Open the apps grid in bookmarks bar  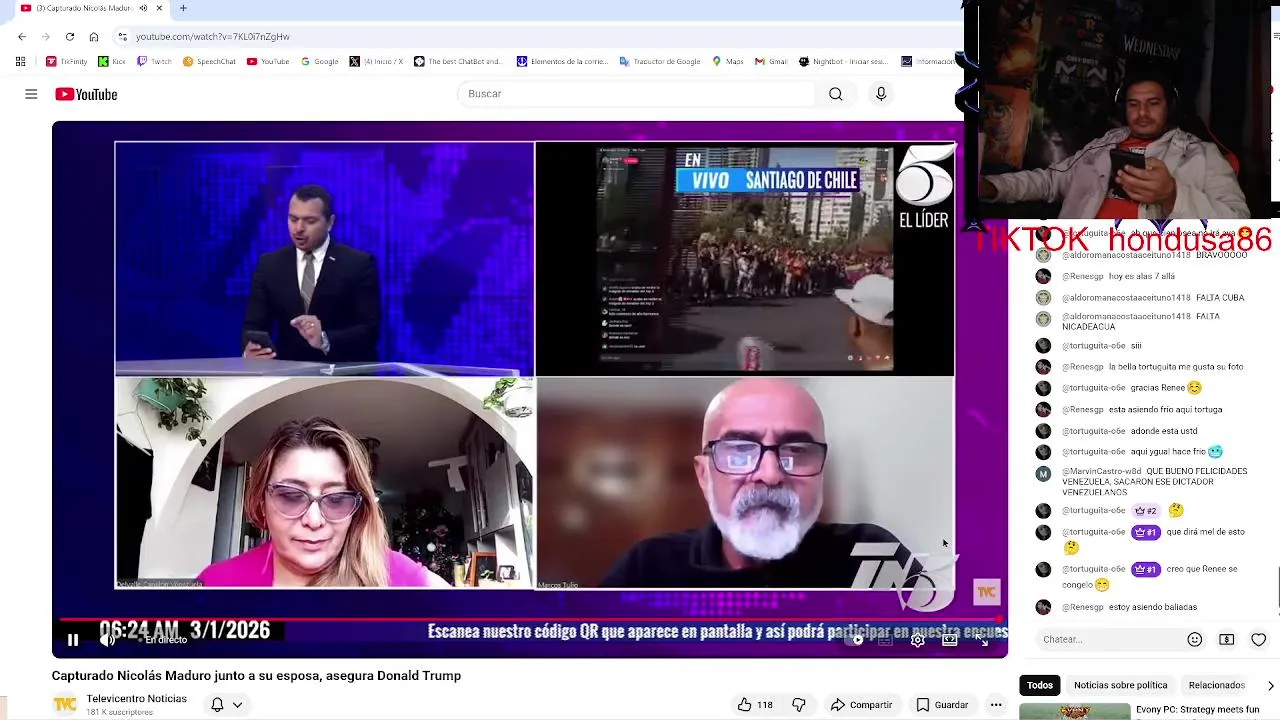click(20, 62)
